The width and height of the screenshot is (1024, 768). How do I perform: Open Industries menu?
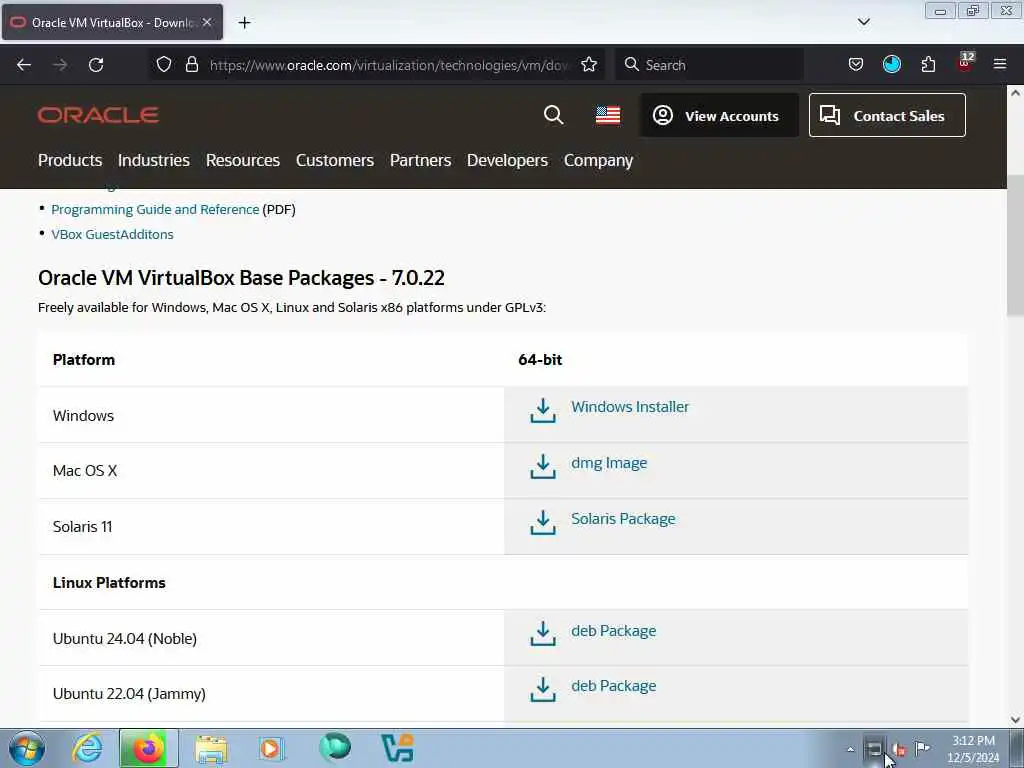[153, 161]
